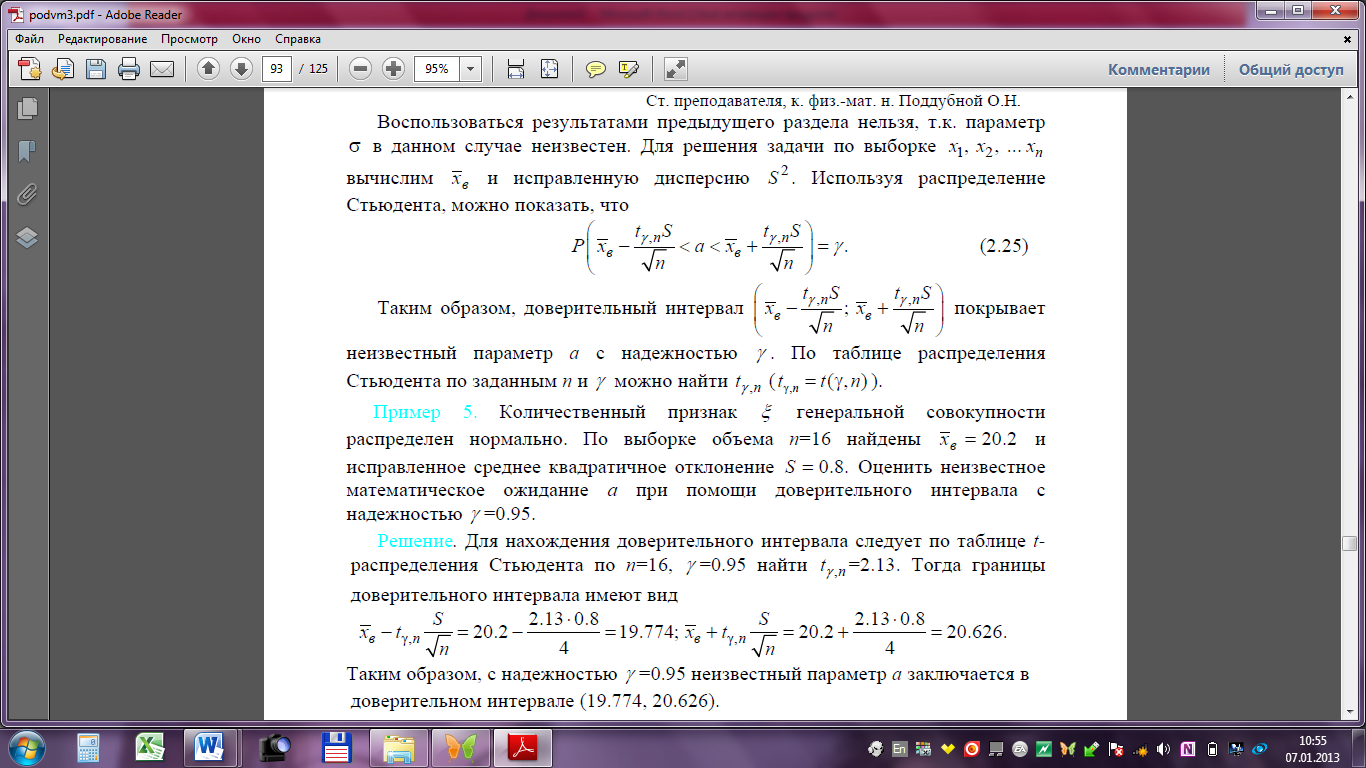Save the PDF using the floppy icon

click(96, 69)
